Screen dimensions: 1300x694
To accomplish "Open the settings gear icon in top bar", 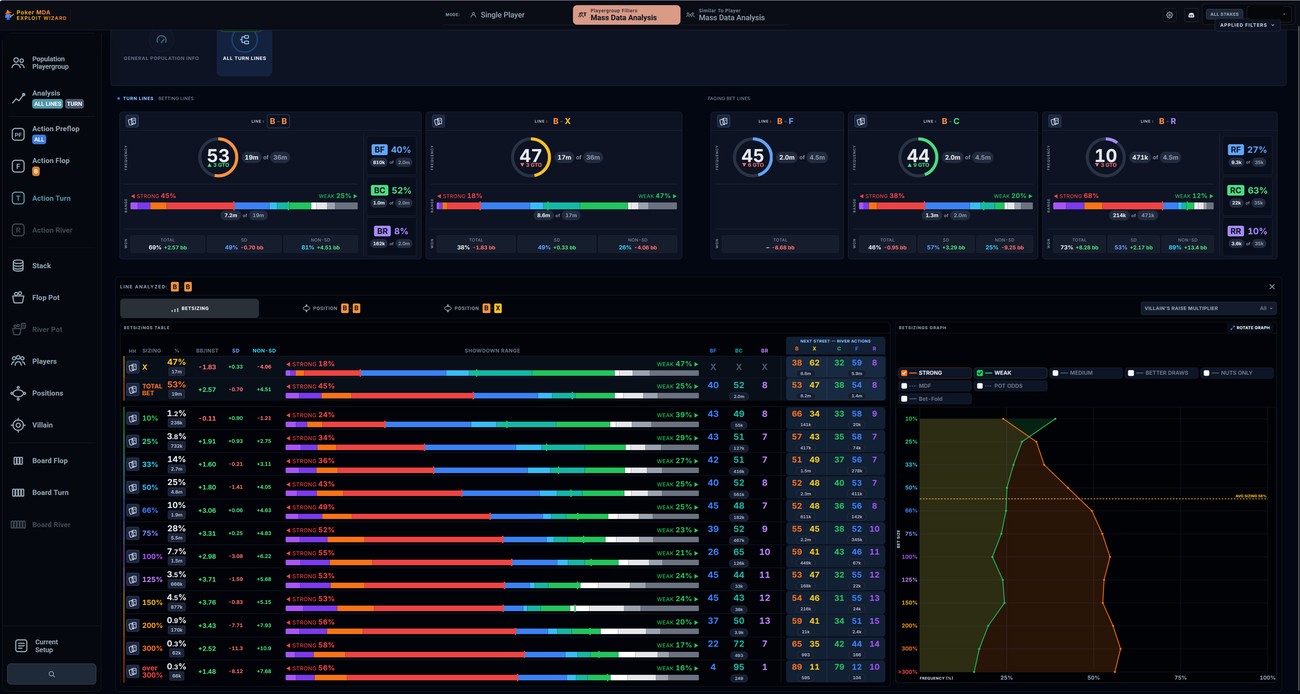I will [x=1170, y=15].
